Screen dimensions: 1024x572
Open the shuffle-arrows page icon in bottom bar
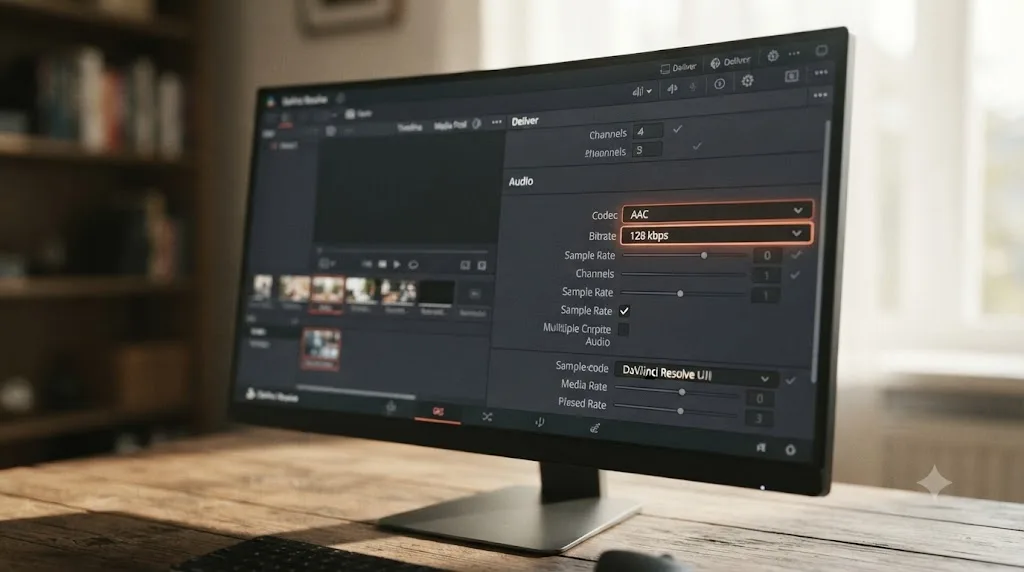[x=487, y=417]
